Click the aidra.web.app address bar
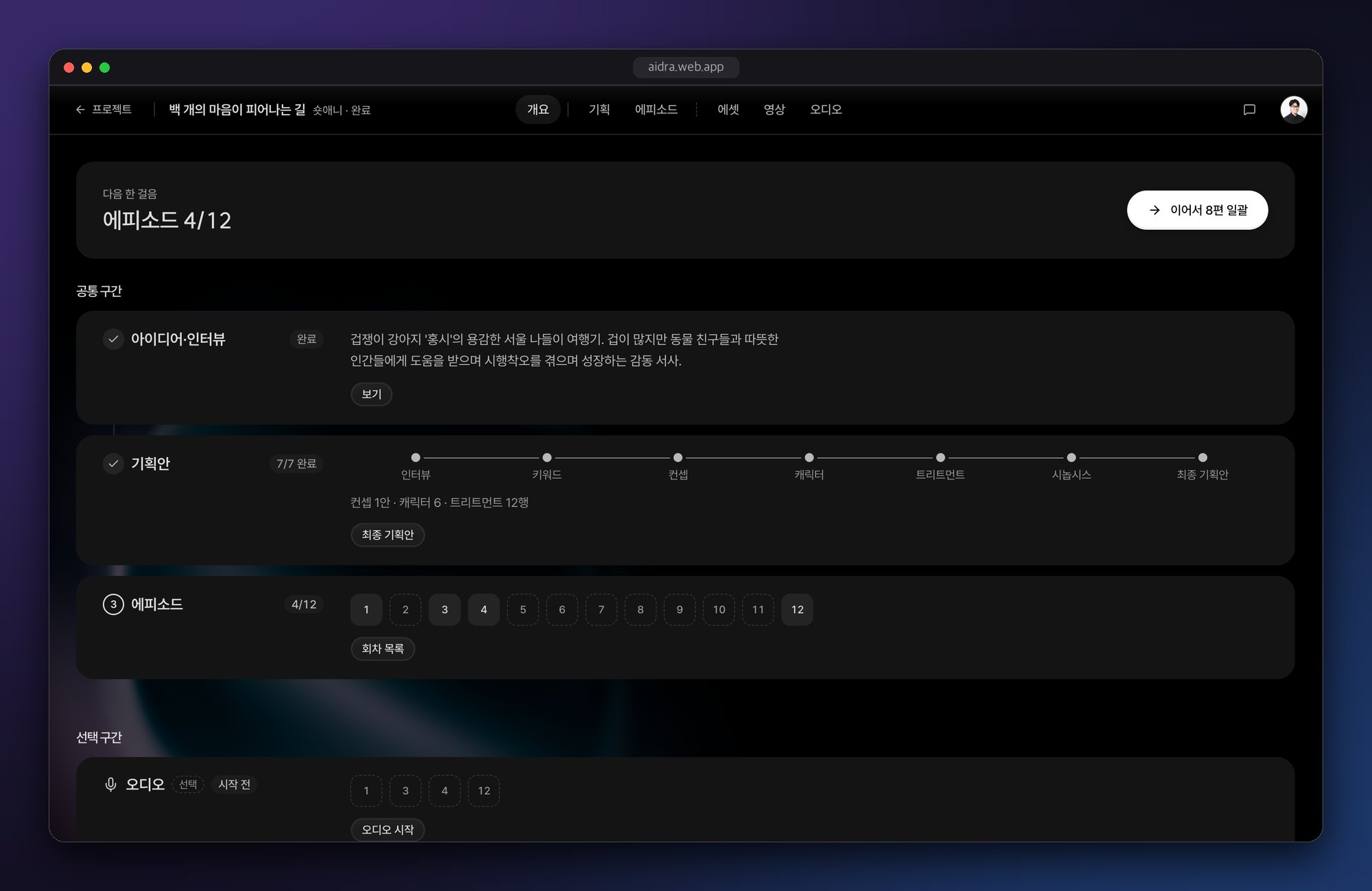 (685, 67)
